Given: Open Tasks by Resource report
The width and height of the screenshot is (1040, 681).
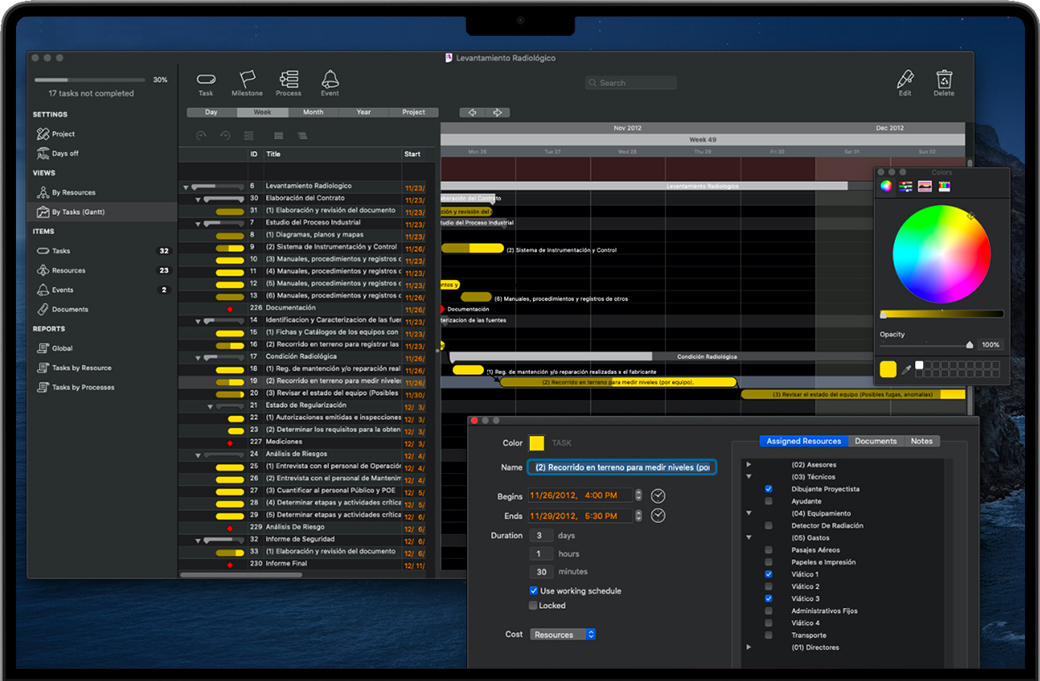Looking at the screenshot, I should pos(81,368).
